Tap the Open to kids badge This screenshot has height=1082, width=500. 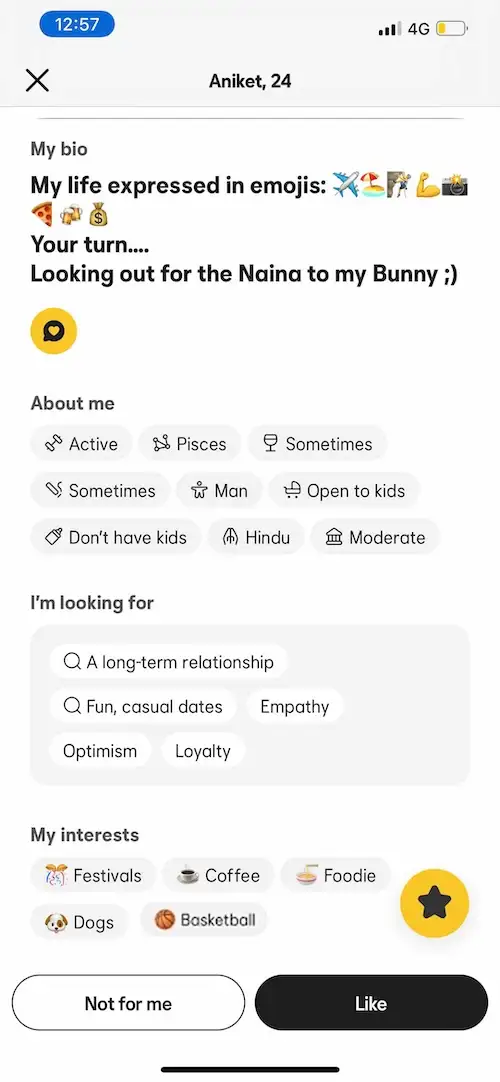pyautogui.click(x=344, y=491)
